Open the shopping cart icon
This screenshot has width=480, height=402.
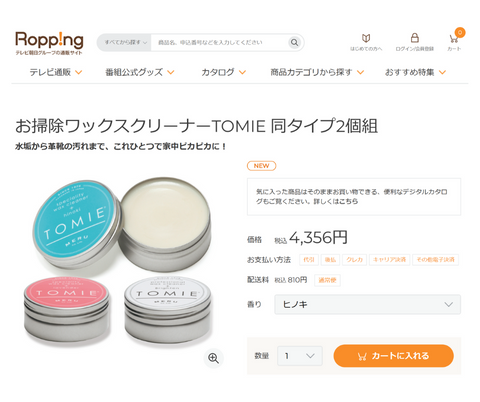453,39
